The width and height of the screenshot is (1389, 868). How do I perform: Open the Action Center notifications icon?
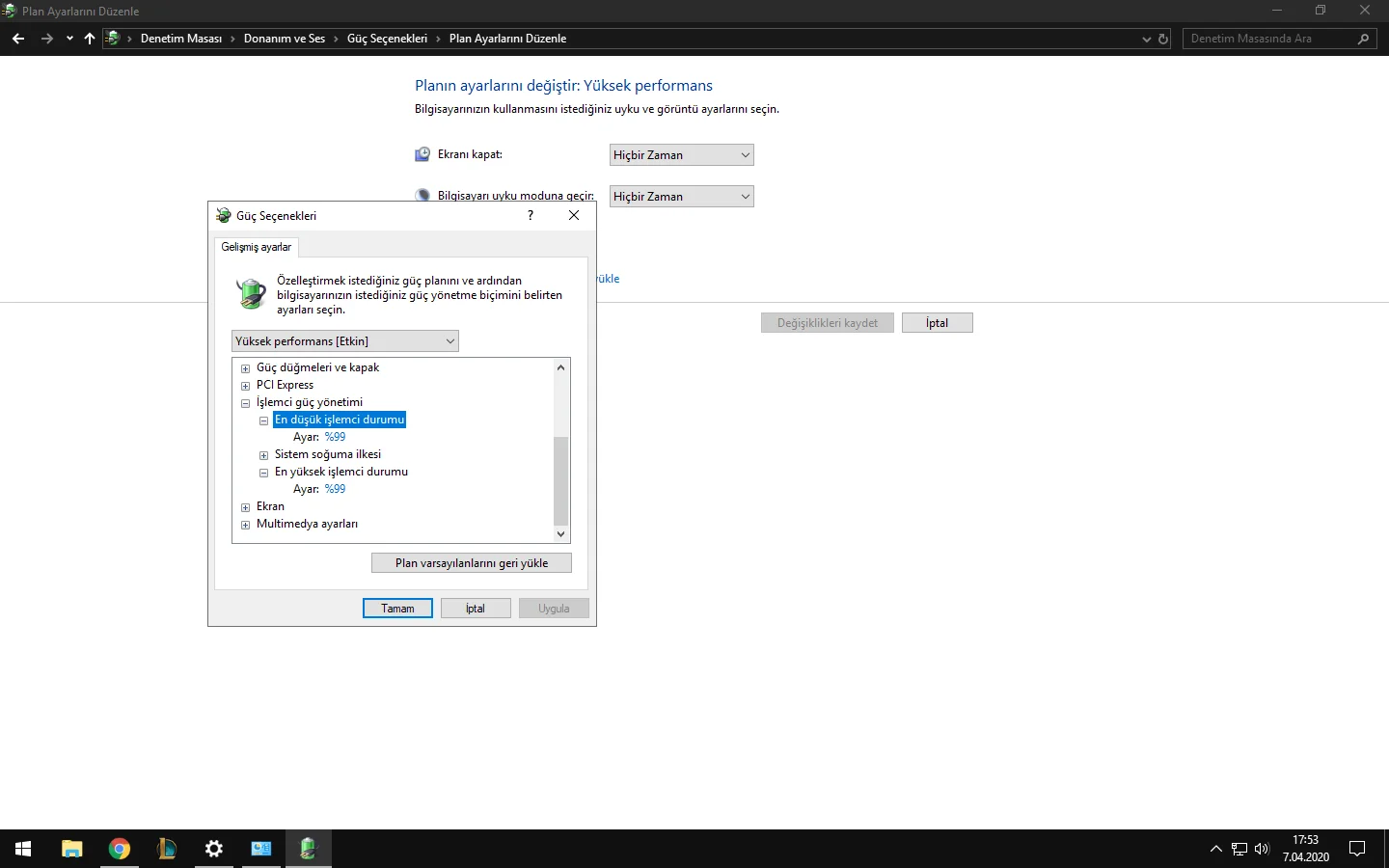point(1357,849)
